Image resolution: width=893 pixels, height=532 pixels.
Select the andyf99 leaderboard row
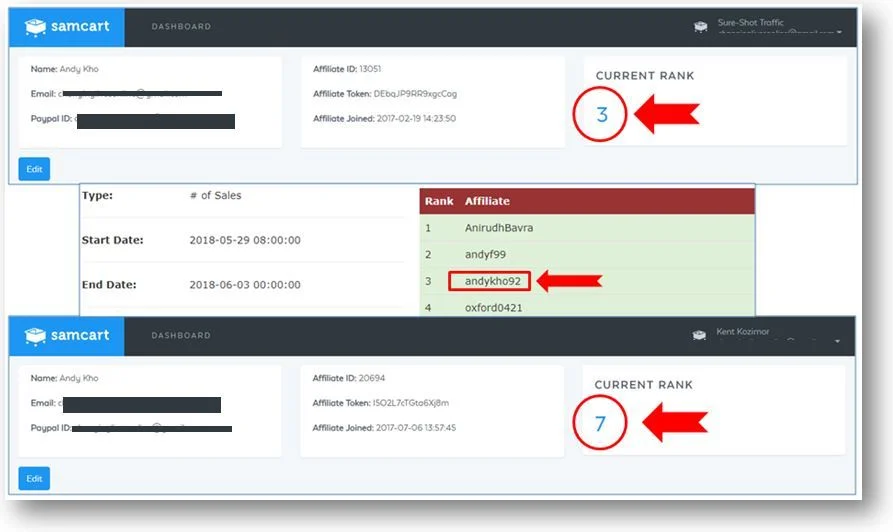(485, 255)
